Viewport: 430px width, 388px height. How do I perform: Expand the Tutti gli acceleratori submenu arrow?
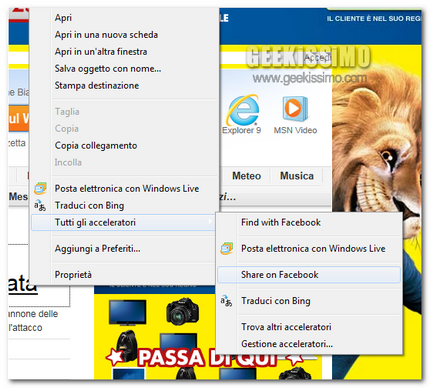coord(210,222)
